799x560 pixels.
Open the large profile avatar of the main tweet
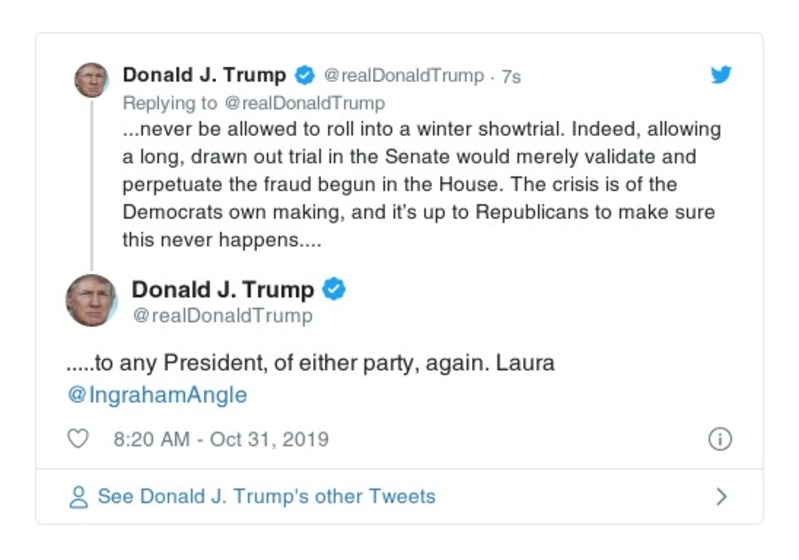pyautogui.click(x=91, y=301)
